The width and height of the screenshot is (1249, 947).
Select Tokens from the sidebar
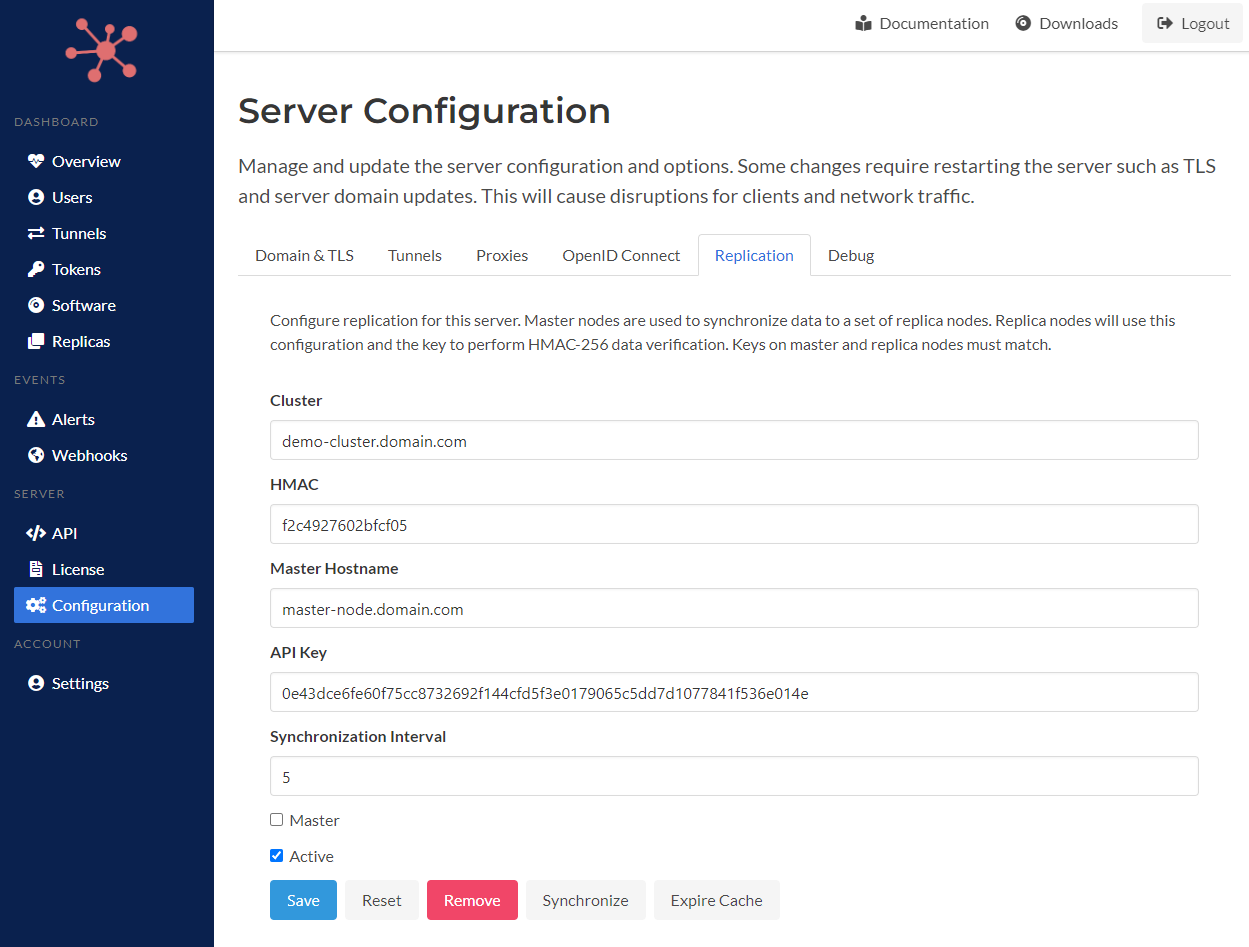(x=75, y=269)
